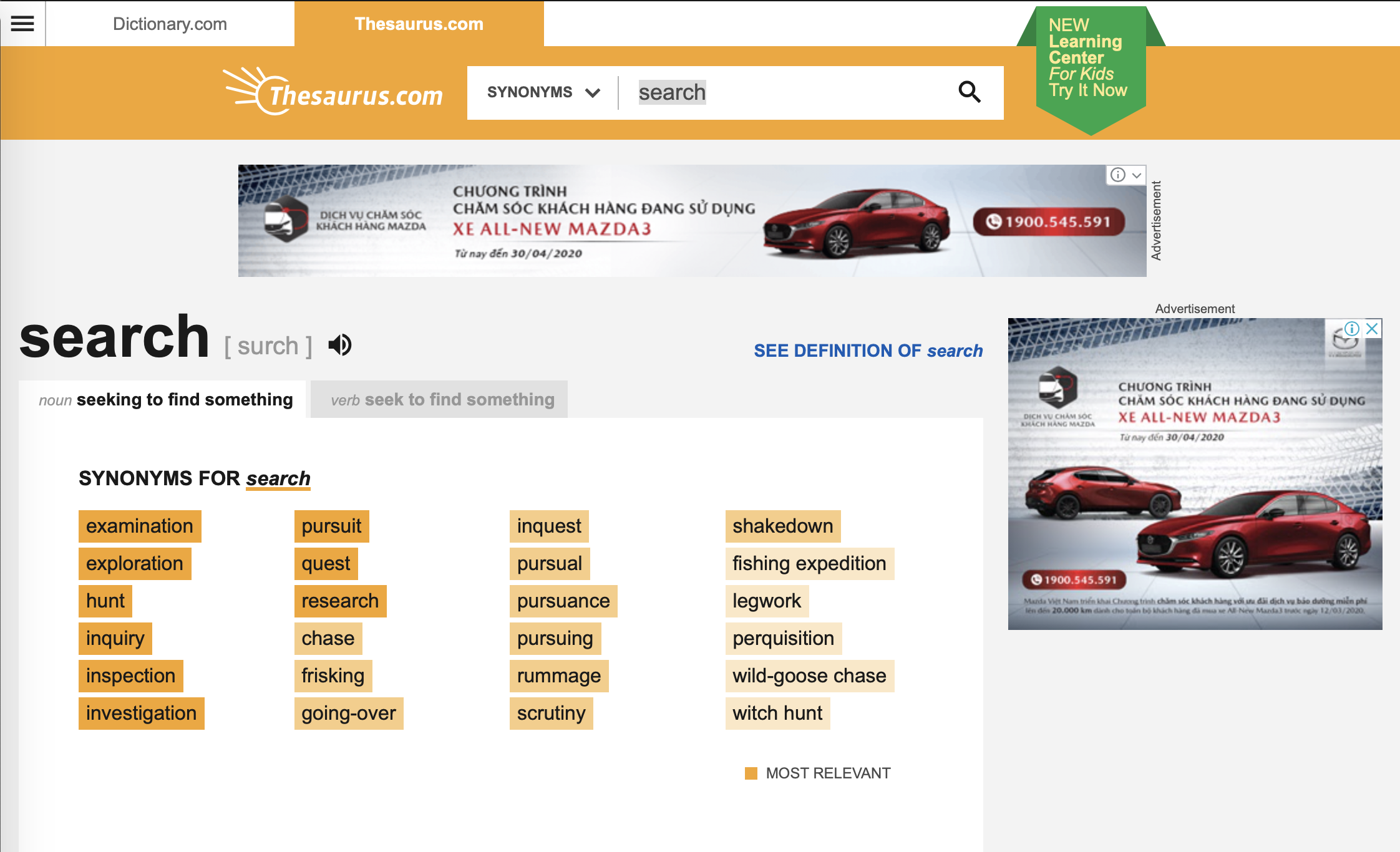Open ad choices on top banner ad
This screenshot has width=1400, height=852.
(1126, 175)
